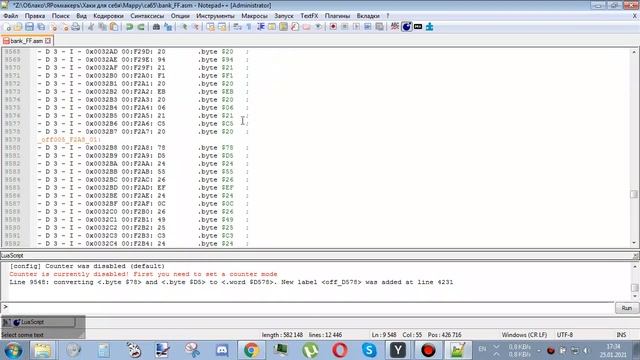This screenshot has width=640, height=360.
Task: Click the INS mode status indicator
Action: pyautogui.click(x=621, y=335)
